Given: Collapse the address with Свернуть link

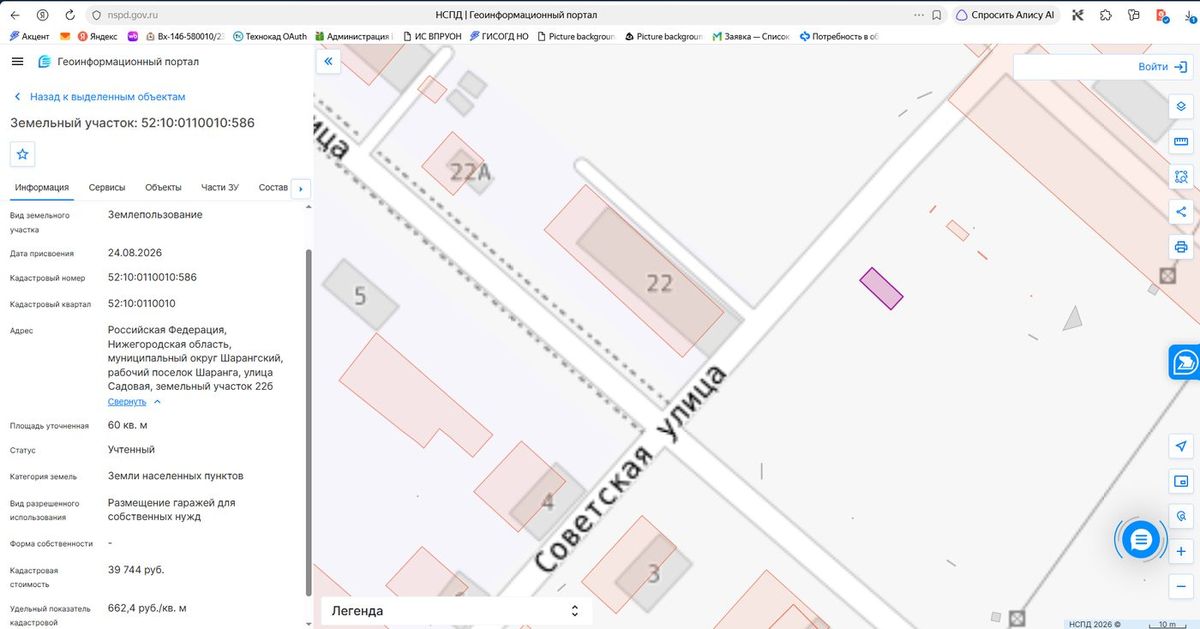Looking at the screenshot, I should [127, 401].
